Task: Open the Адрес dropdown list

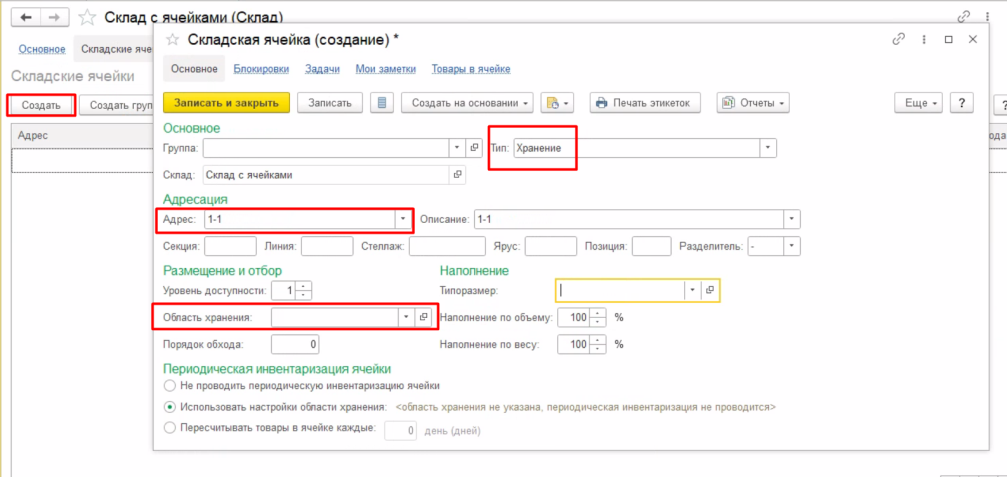Action: (x=403, y=218)
